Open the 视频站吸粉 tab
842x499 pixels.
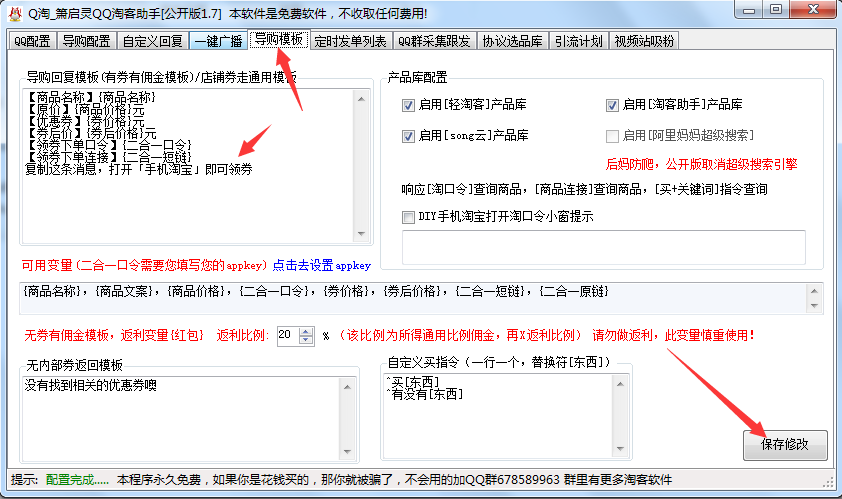(x=644, y=41)
